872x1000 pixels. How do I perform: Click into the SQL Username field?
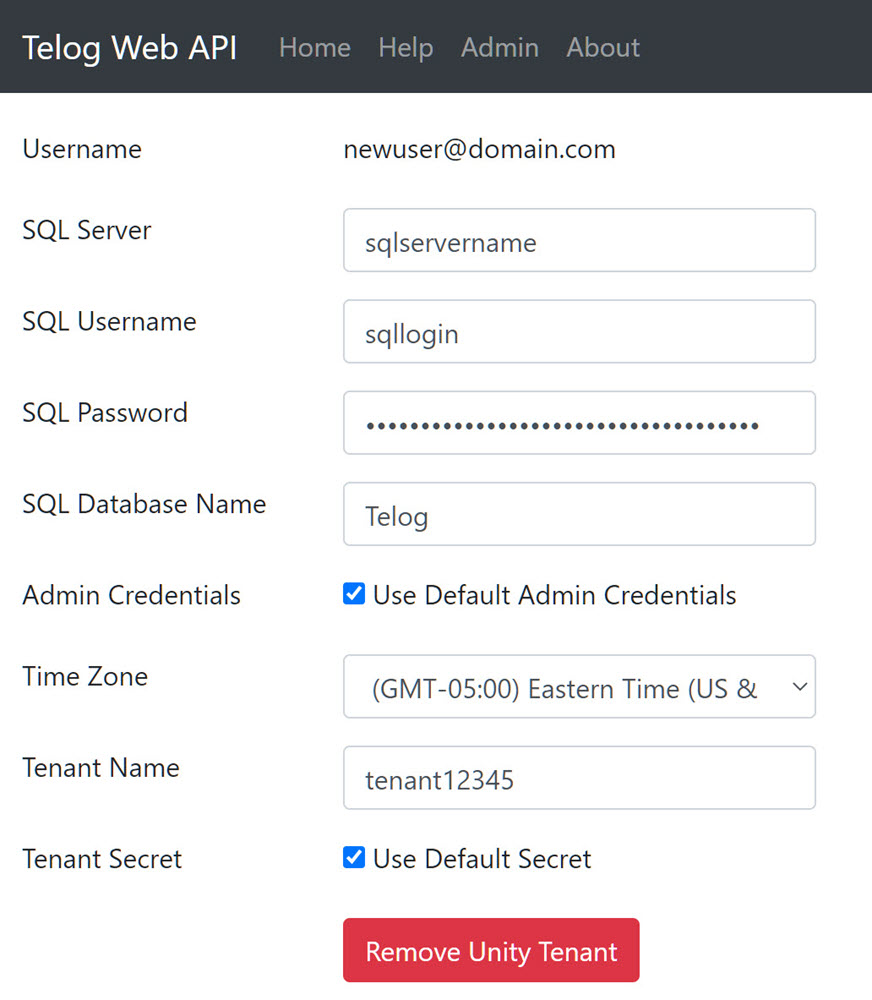pos(579,331)
